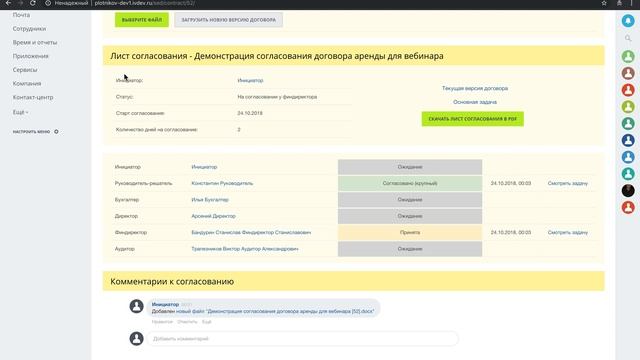Expand the Ещё menu in the sidebar

tap(20, 112)
